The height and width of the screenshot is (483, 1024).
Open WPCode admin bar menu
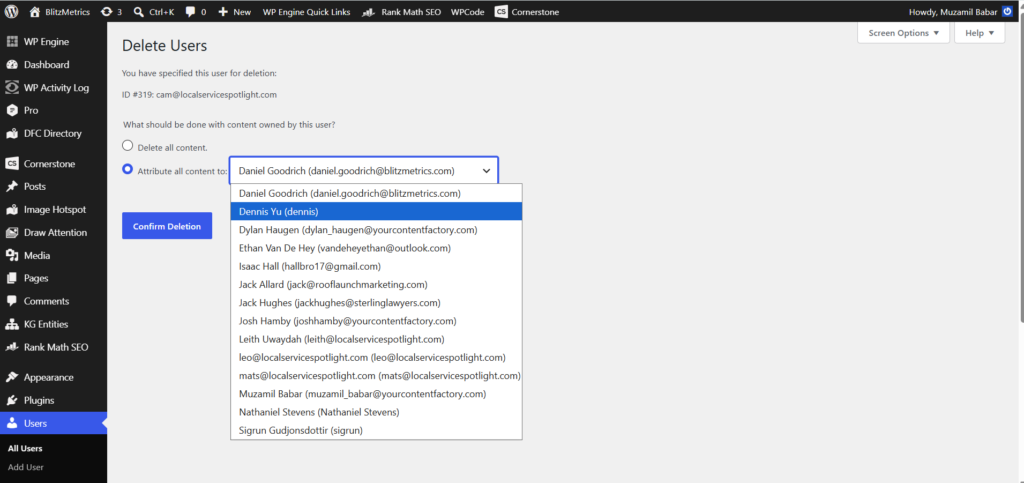pos(468,12)
